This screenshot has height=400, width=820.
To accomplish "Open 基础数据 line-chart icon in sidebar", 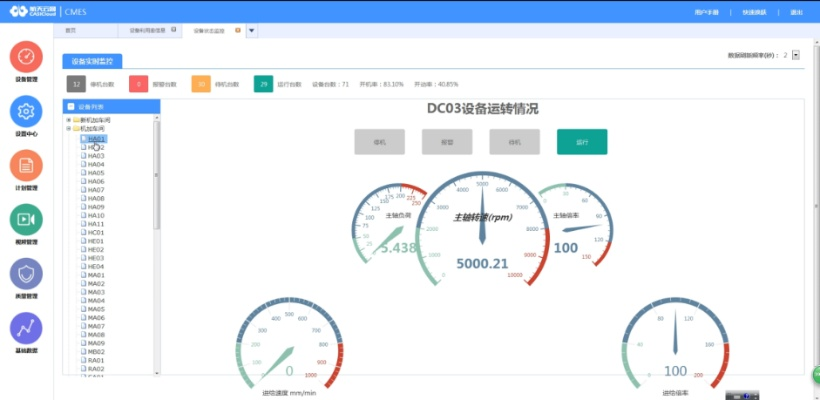I will click(x=26, y=328).
